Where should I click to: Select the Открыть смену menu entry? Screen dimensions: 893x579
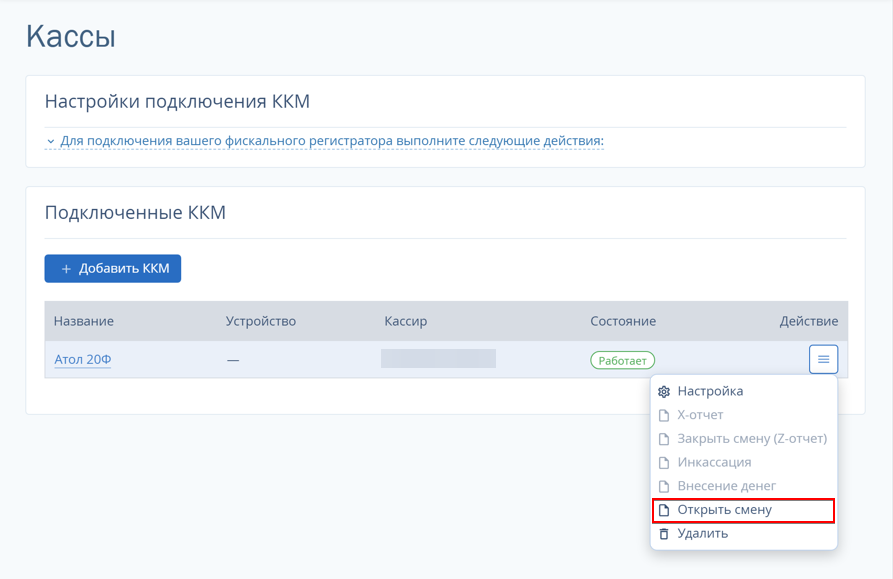click(x=743, y=510)
